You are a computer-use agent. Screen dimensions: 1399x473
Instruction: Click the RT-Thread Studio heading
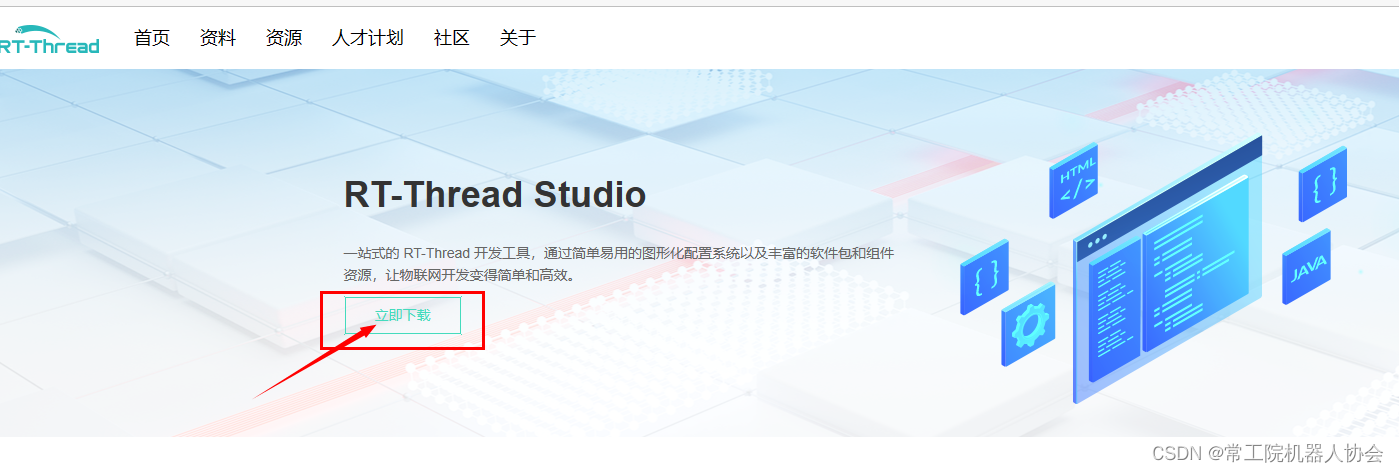coord(495,194)
